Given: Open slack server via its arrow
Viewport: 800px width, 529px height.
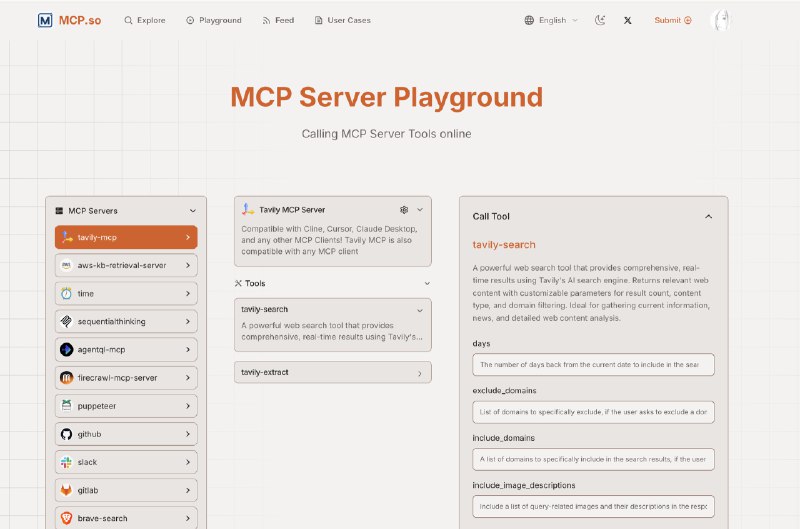Looking at the screenshot, I should tap(188, 462).
